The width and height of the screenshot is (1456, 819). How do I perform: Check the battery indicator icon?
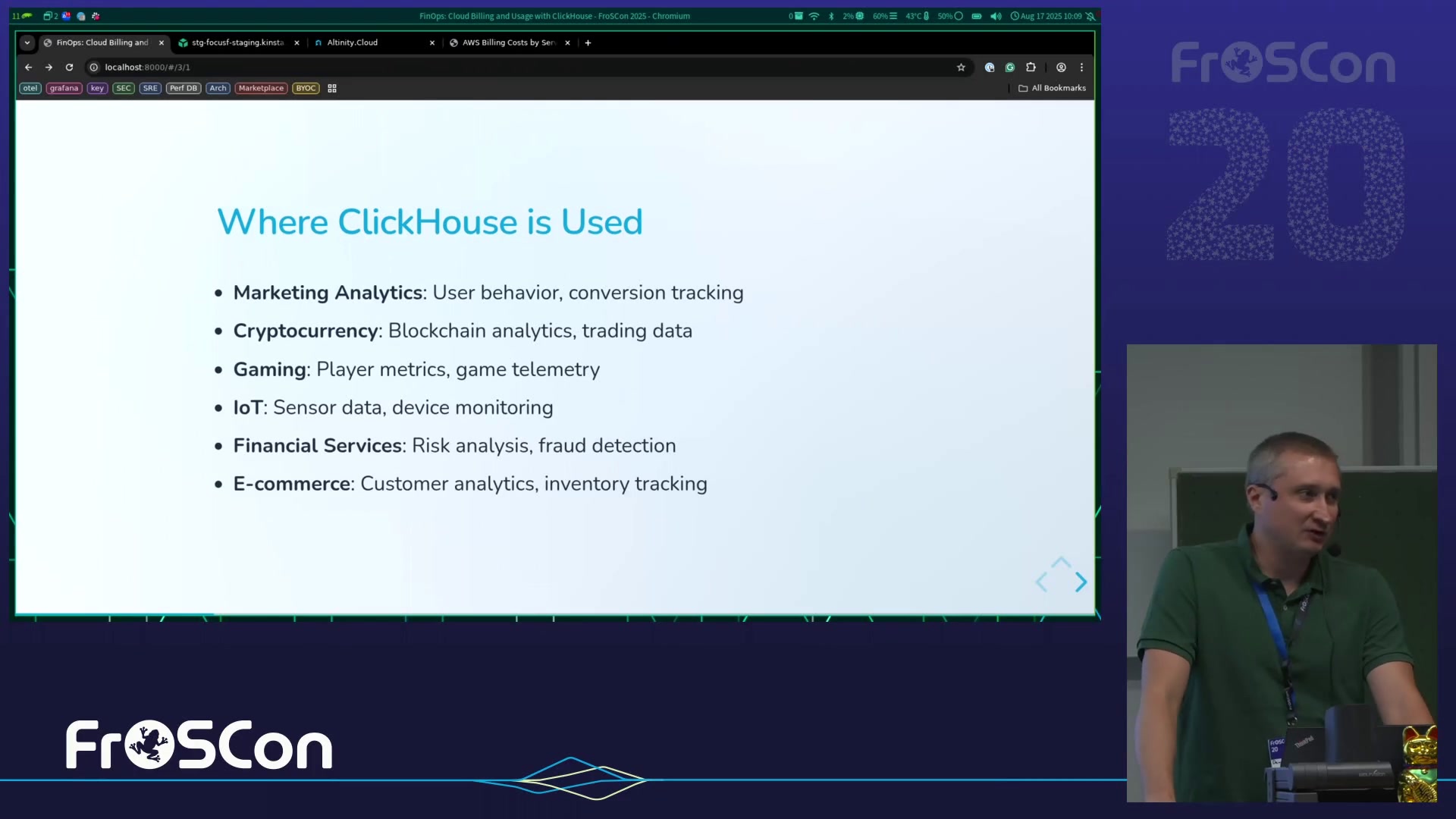click(x=977, y=16)
